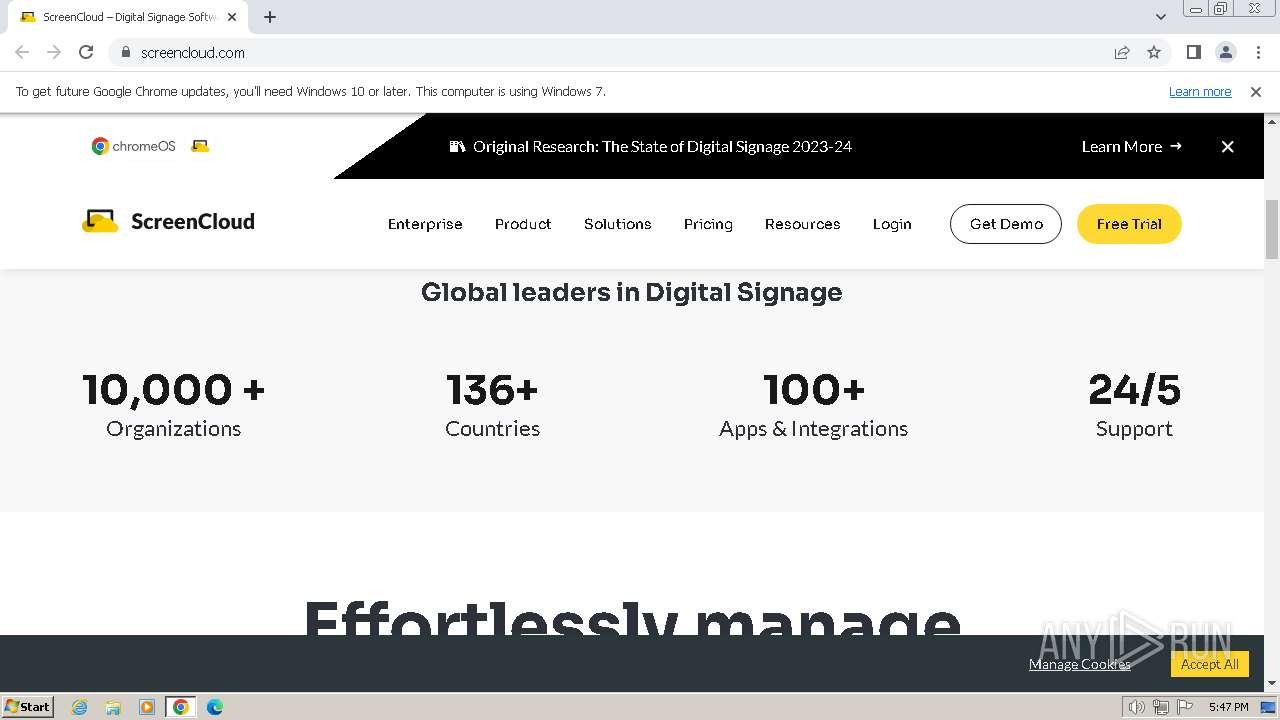Open the State of Digital Signage research link

click(662, 146)
